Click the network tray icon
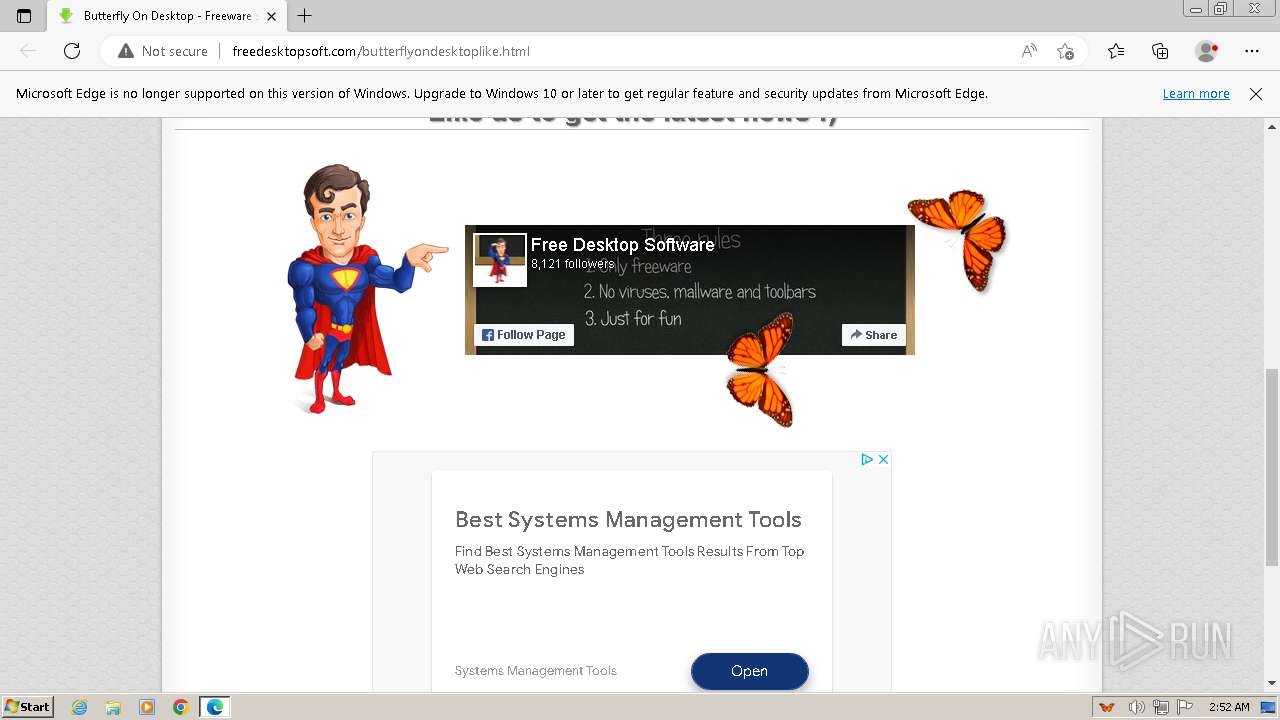Screen dimensions: 1280x720 tap(1162, 707)
